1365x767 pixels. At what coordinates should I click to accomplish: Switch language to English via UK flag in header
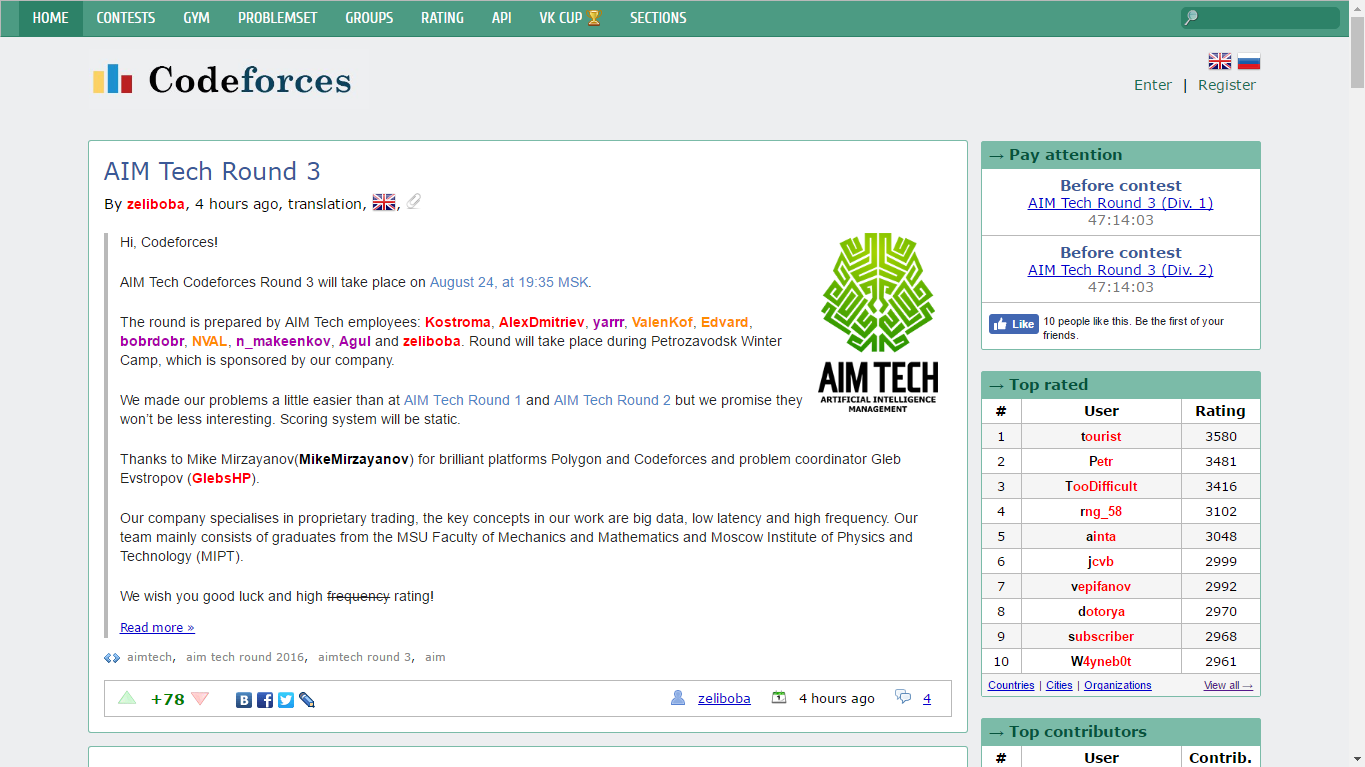click(1220, 61)
